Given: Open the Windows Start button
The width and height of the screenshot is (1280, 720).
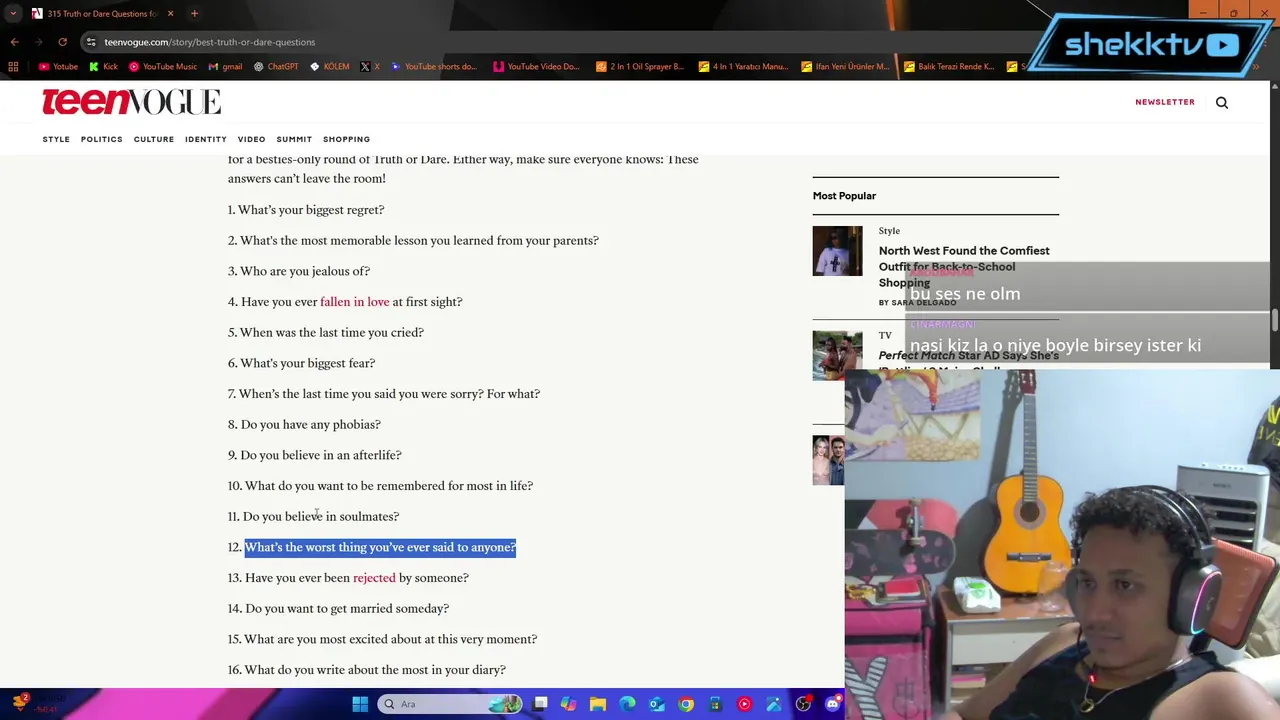Looking at the screenshot, I should tap(360, 704).
